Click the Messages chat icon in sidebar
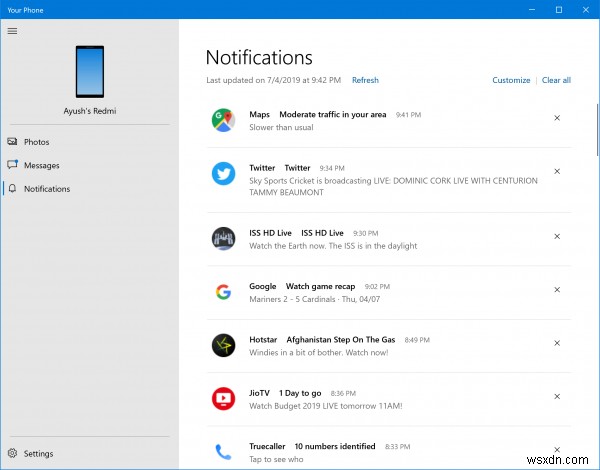The height and width of the screenshot is (470, 600). click(12, 165)
